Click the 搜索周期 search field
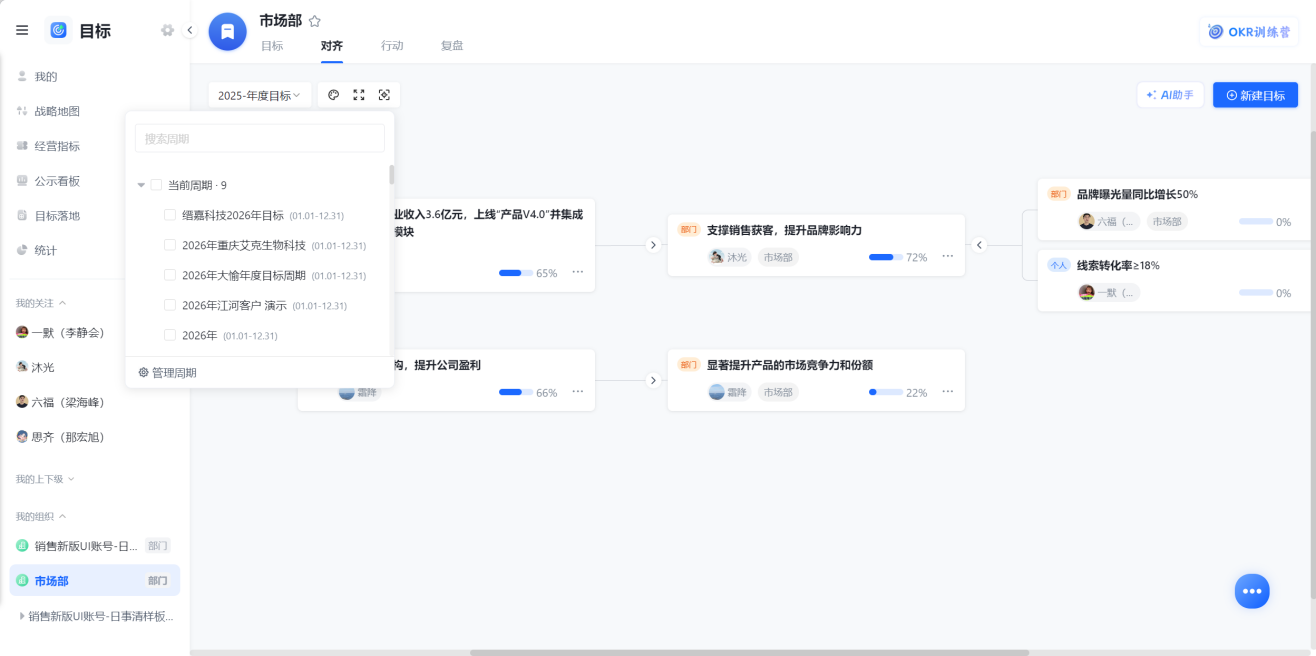Screen dimensions: 1316x656 [x=260, y=139]
